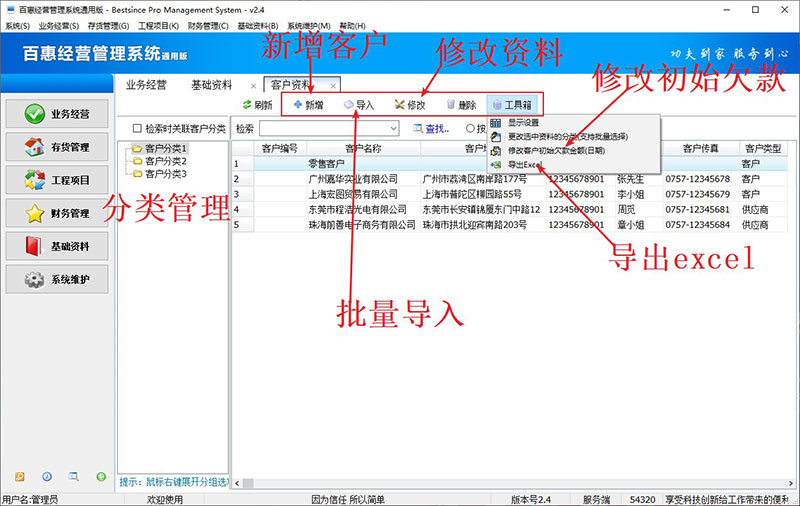Click the 修改 edit toolbar button
This screenshot has height=506, width=800.
pyautogui.click(x=410, y=105)
